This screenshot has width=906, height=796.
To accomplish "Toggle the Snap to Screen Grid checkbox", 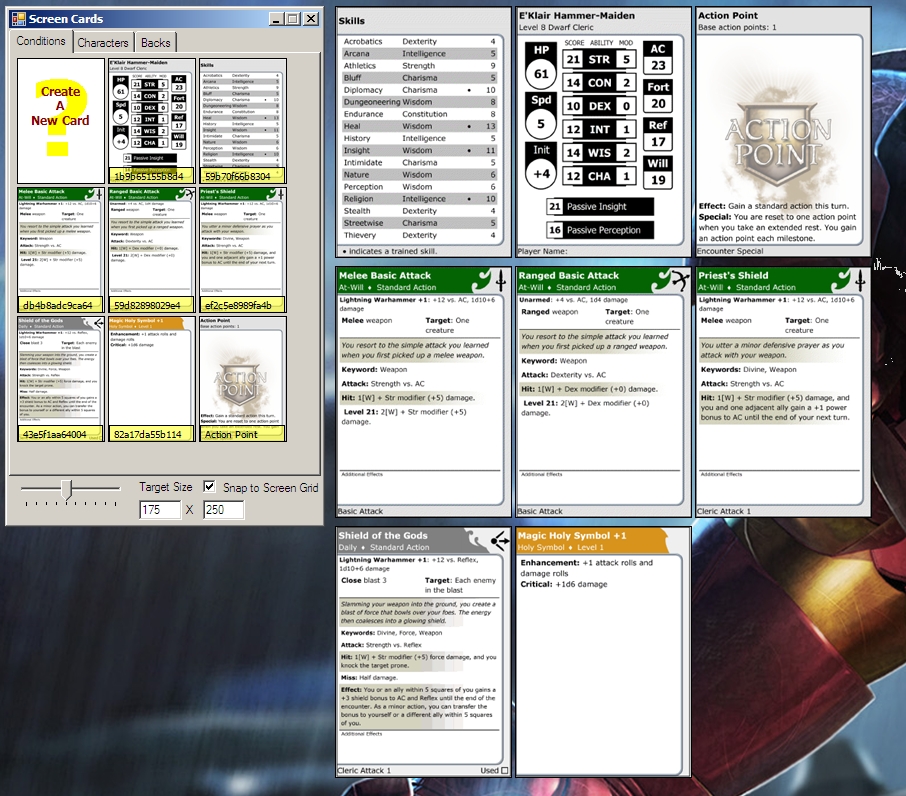I will pos(209,486).
